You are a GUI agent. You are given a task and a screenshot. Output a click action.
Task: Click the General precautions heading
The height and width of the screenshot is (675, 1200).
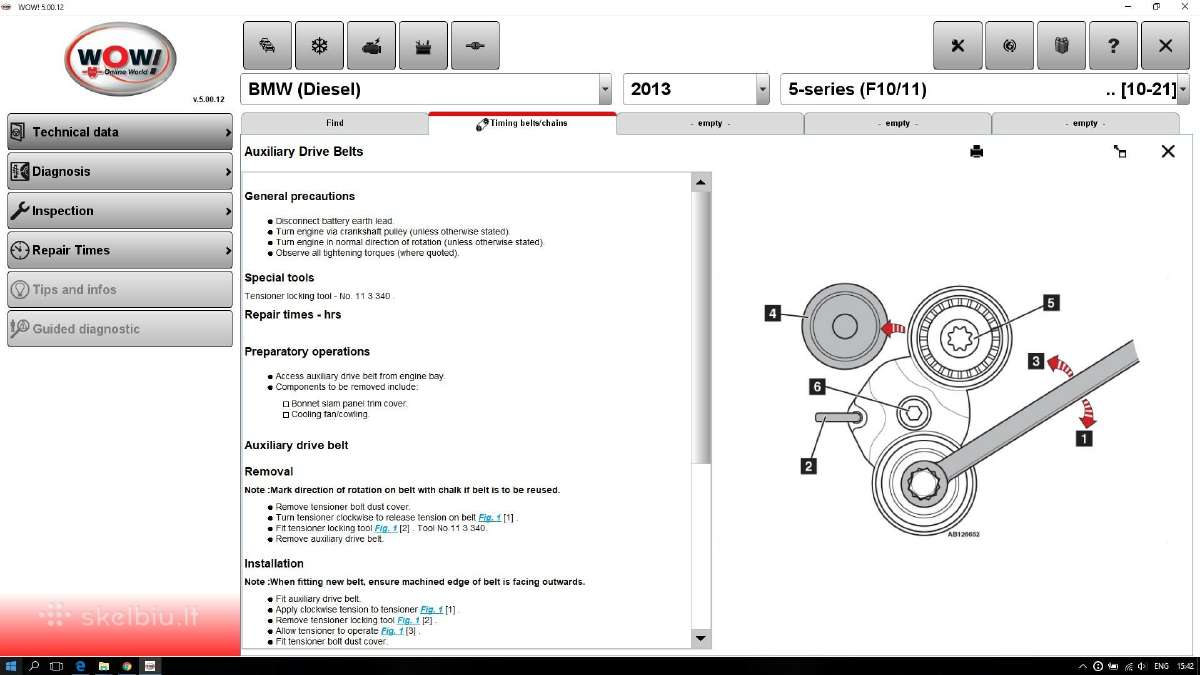click(300, 196)
